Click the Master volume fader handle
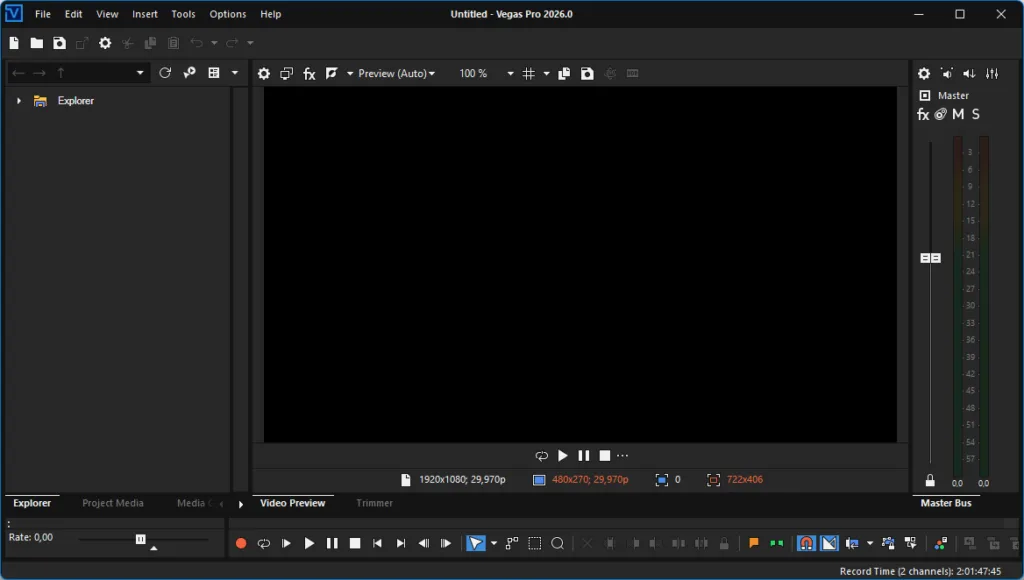Image resolution: width=1024 pixels, height=580 pixels. click(x=930, y=258)
